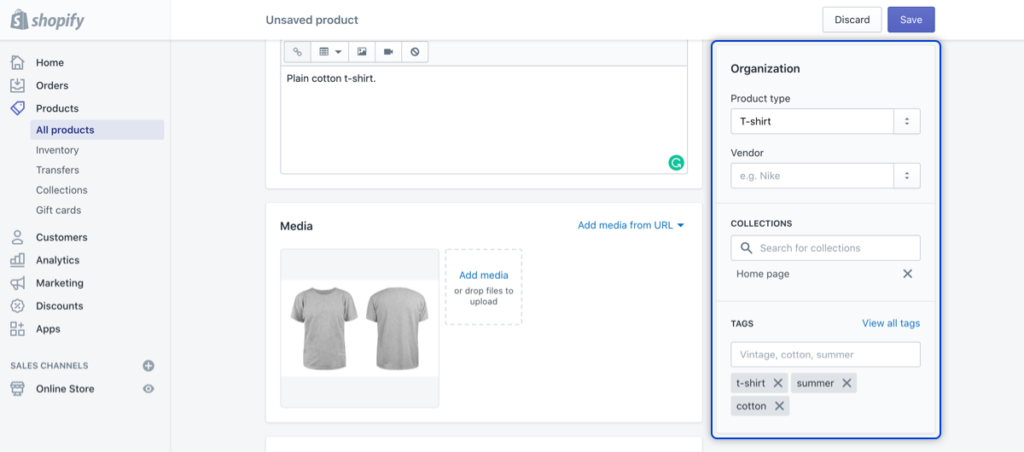Viewport: 1024px width, 452px height.
Task: View the online store with the eye icon
Action: (x=148, y=389)
